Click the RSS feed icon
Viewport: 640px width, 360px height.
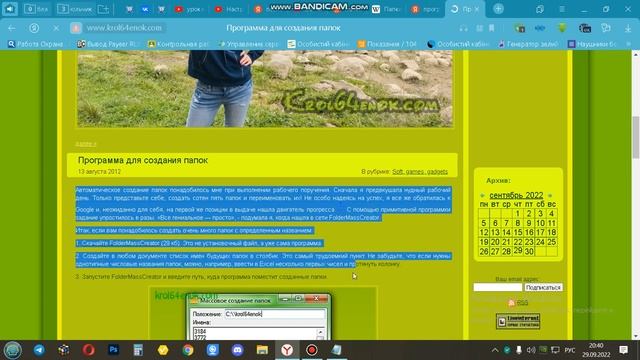coord(511,302)
